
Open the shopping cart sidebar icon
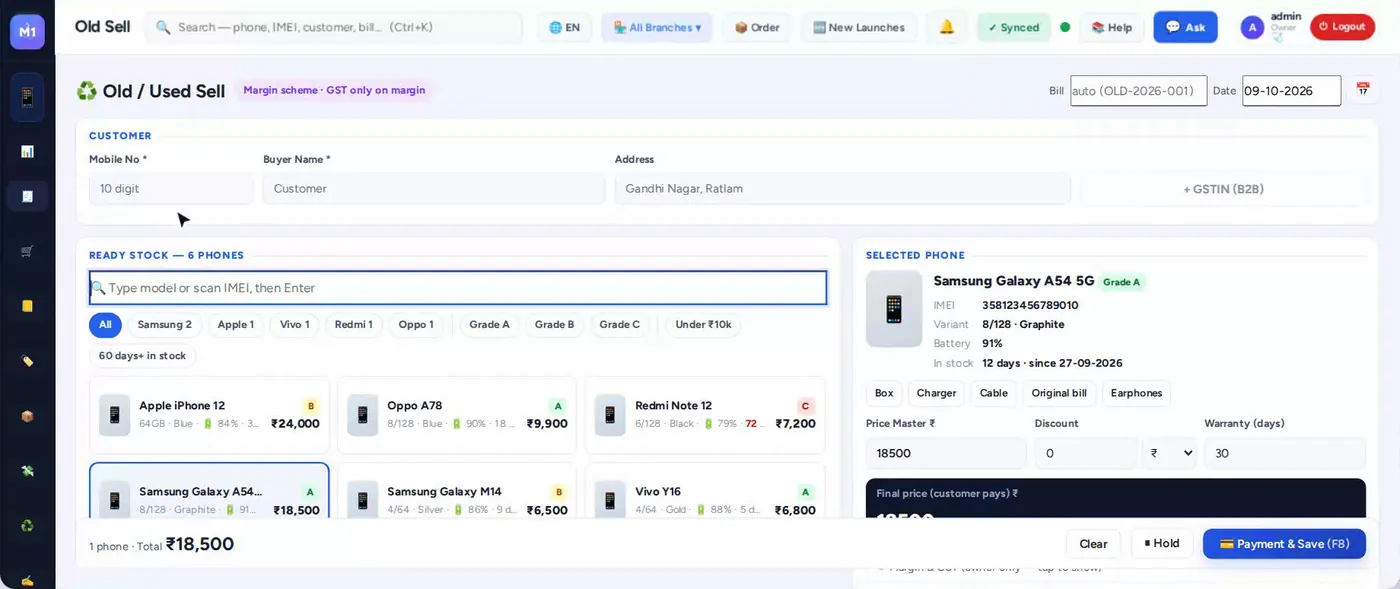point(27,251)
